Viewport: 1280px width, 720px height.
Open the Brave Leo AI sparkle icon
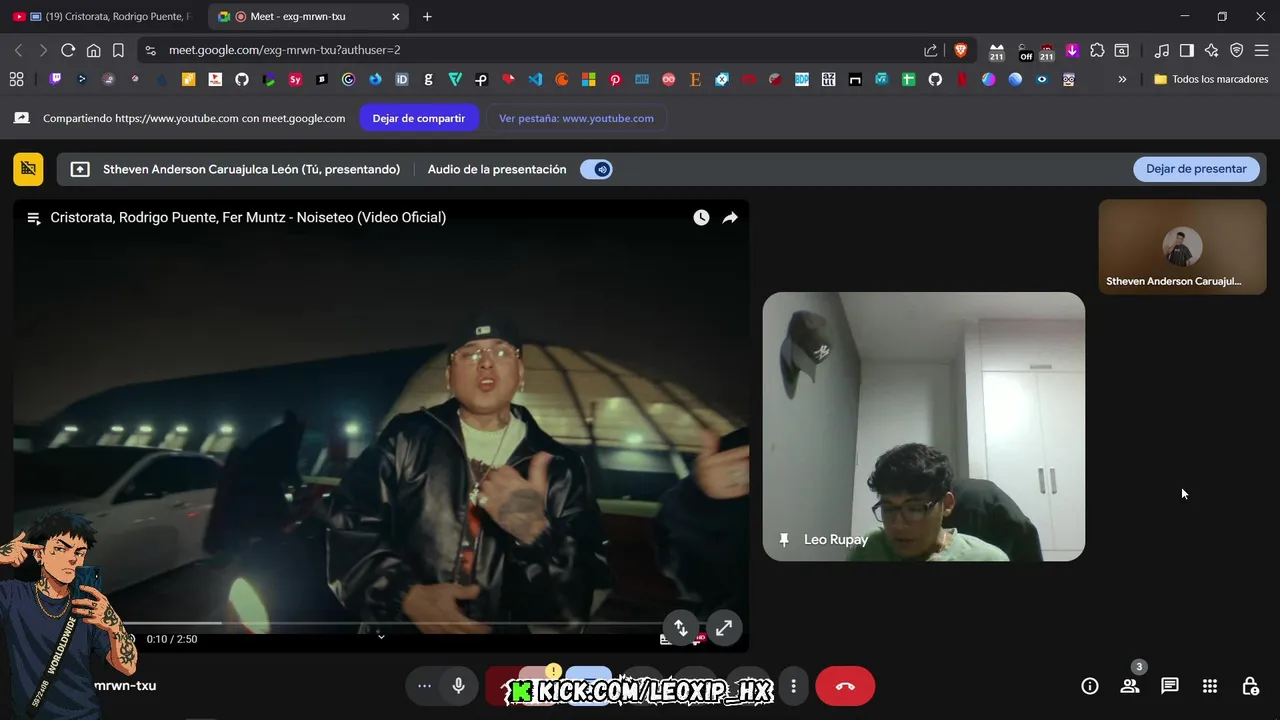(1212, 50)
